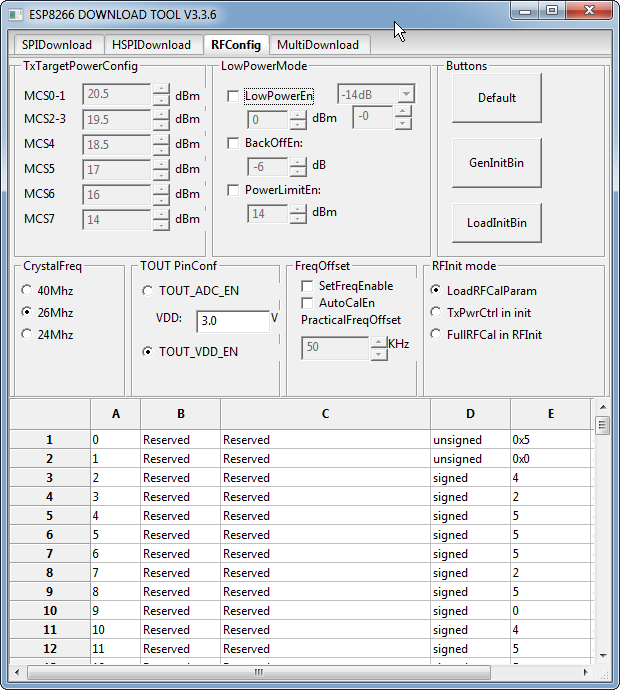Click the vertical scrollbar up arrow

pyautogui.click(x=603, y=407)
